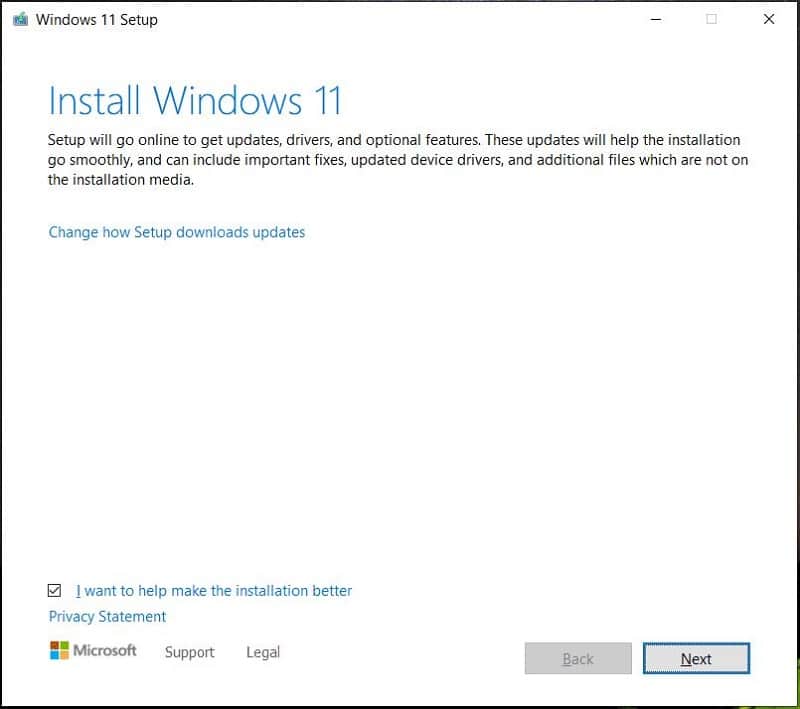Close the Windows 11 Setup window
800x709 pixels.
click(769, 19)
